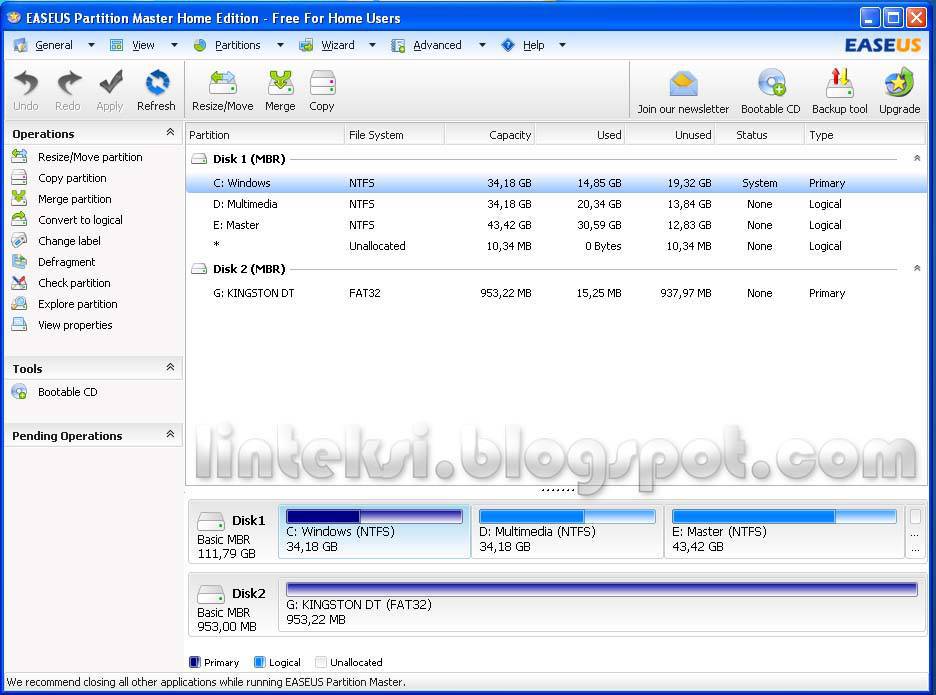Select E: Master block in disk map
The width and height of the screenshot is (936, 695).
point(784,531)
